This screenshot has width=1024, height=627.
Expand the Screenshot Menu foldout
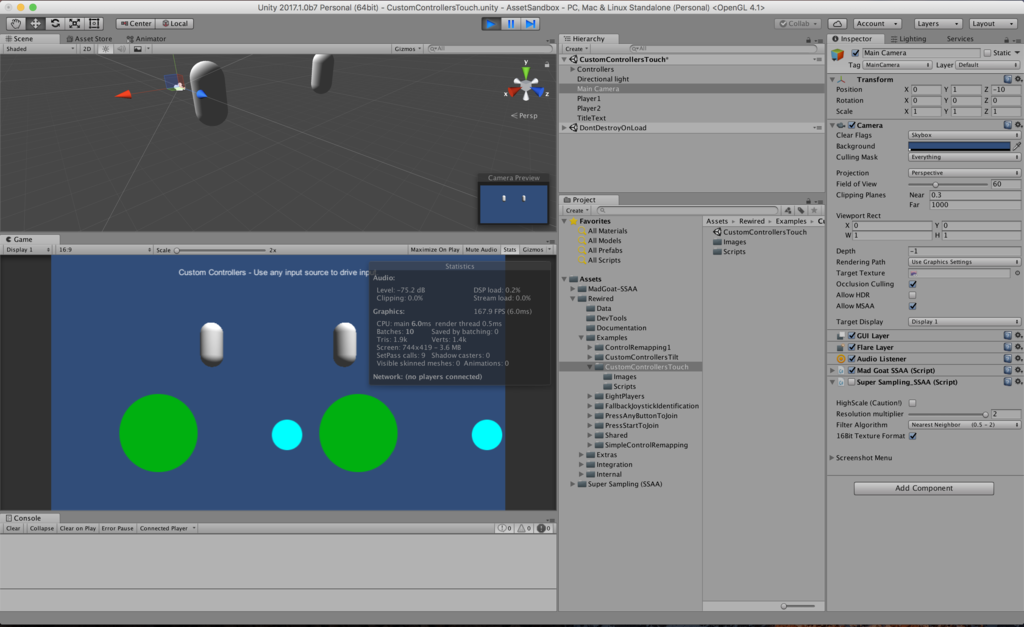coord(831,458)
